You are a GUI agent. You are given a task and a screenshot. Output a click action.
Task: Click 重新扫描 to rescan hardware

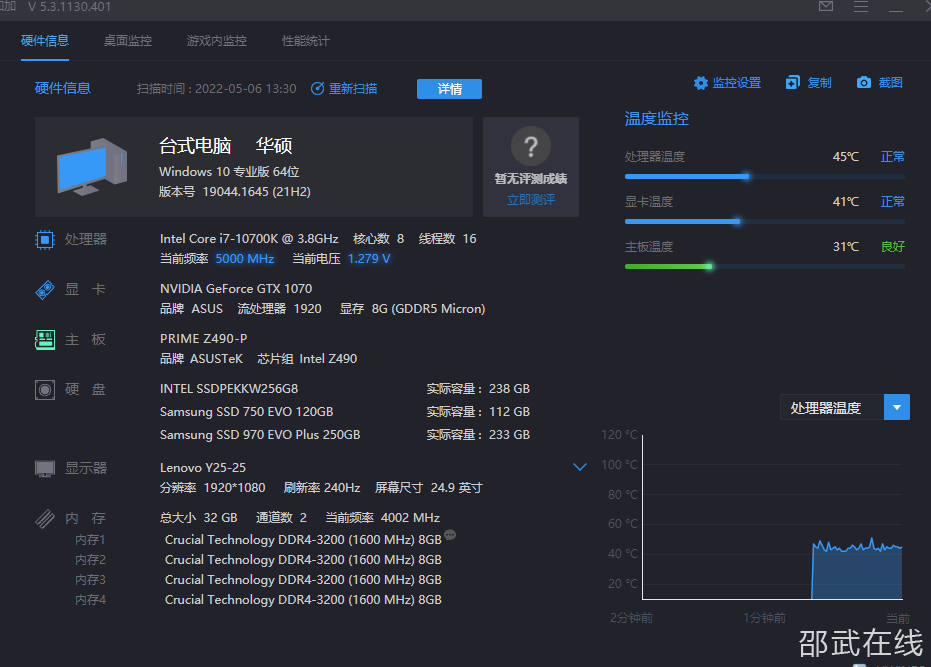click(344, 88)
